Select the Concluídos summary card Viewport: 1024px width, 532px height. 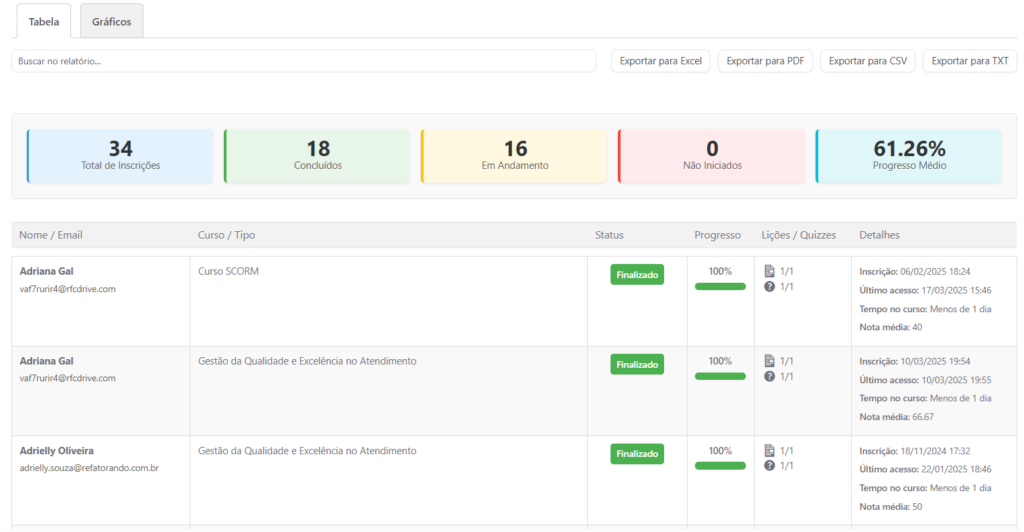coord(317,156)
